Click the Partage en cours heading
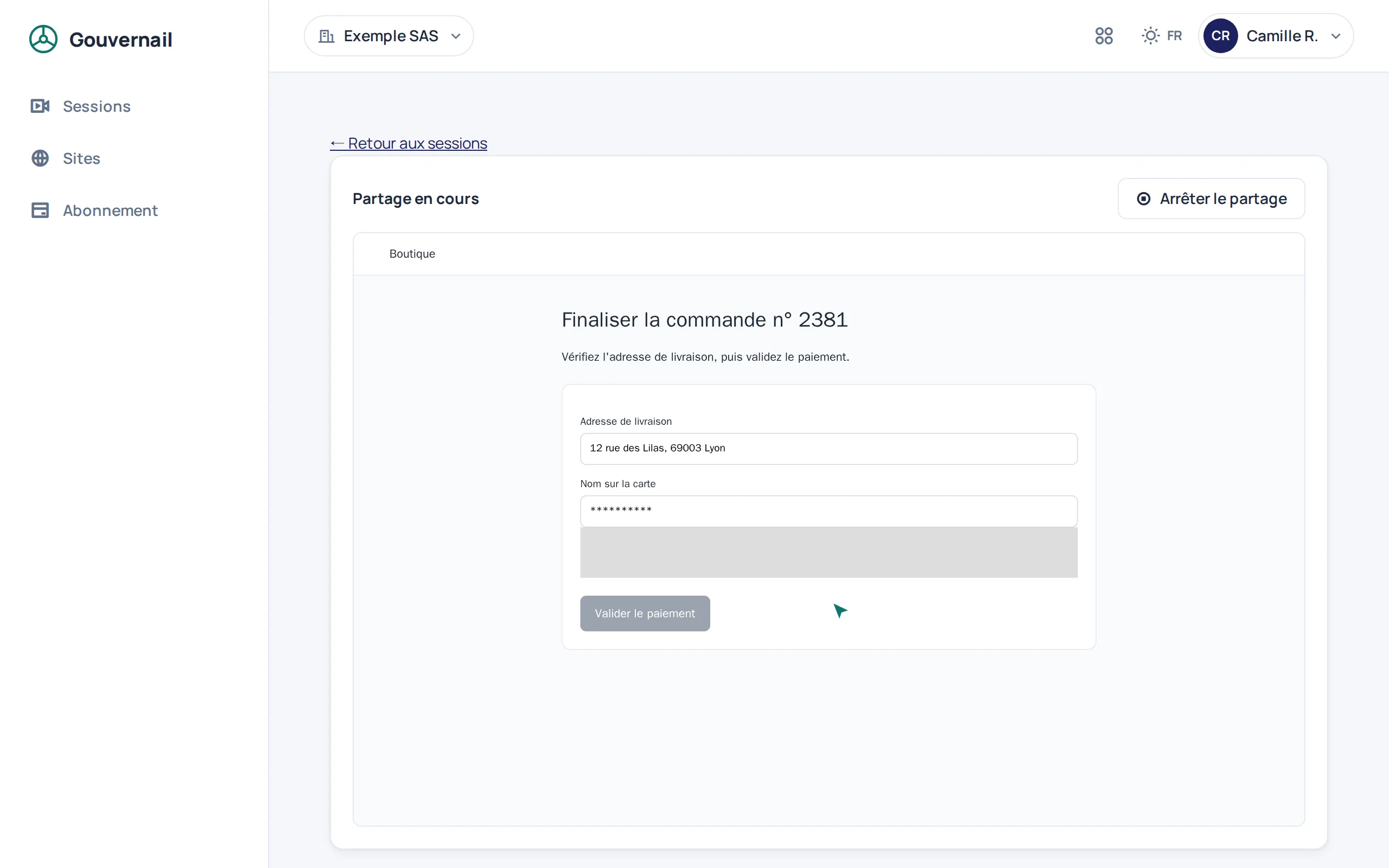 click(x=416, y=199)
